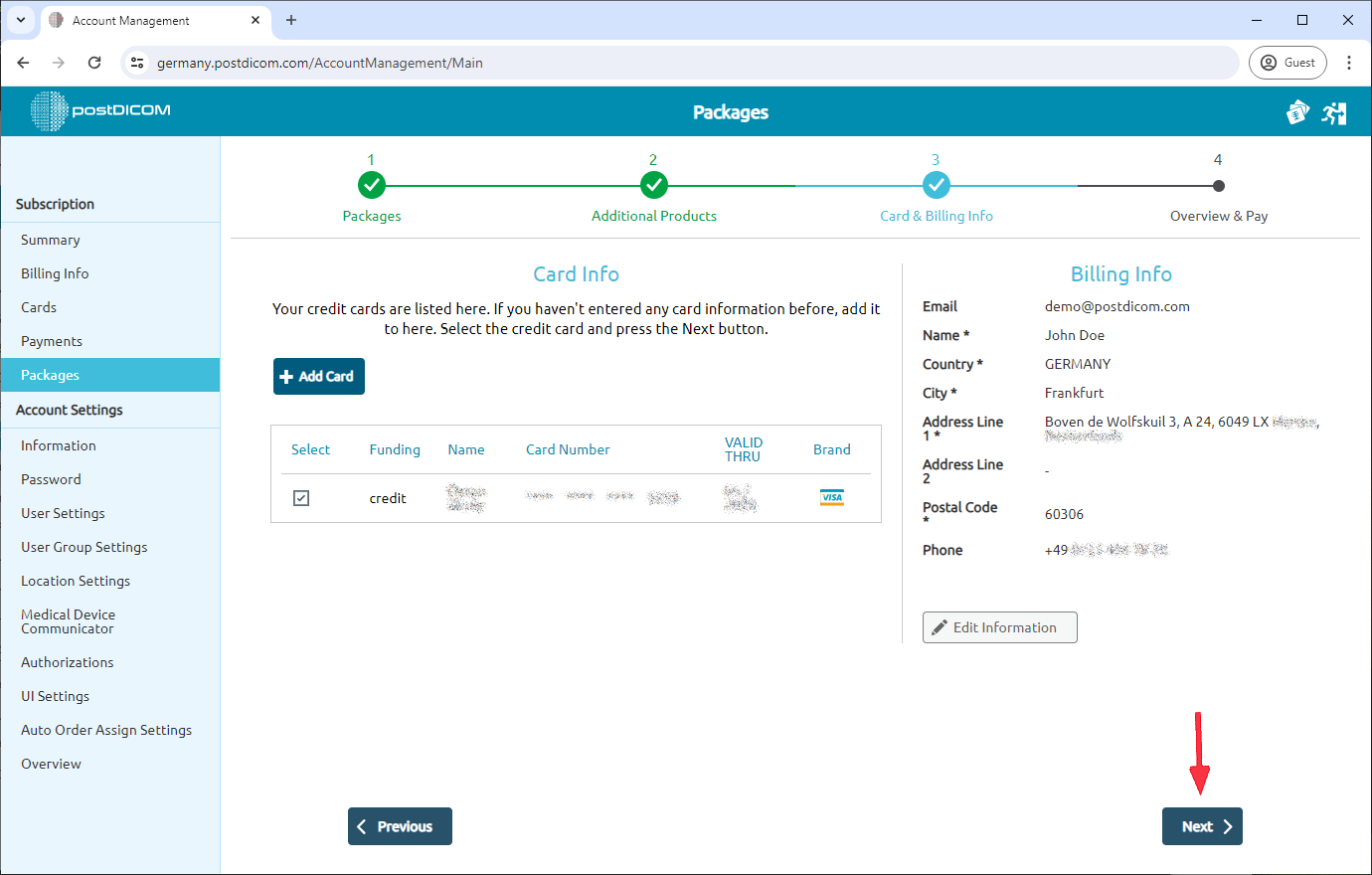This screenshot has height=875, width=1372.
Task: Click the browser reload icon
Action: click(x=94, y=62)
